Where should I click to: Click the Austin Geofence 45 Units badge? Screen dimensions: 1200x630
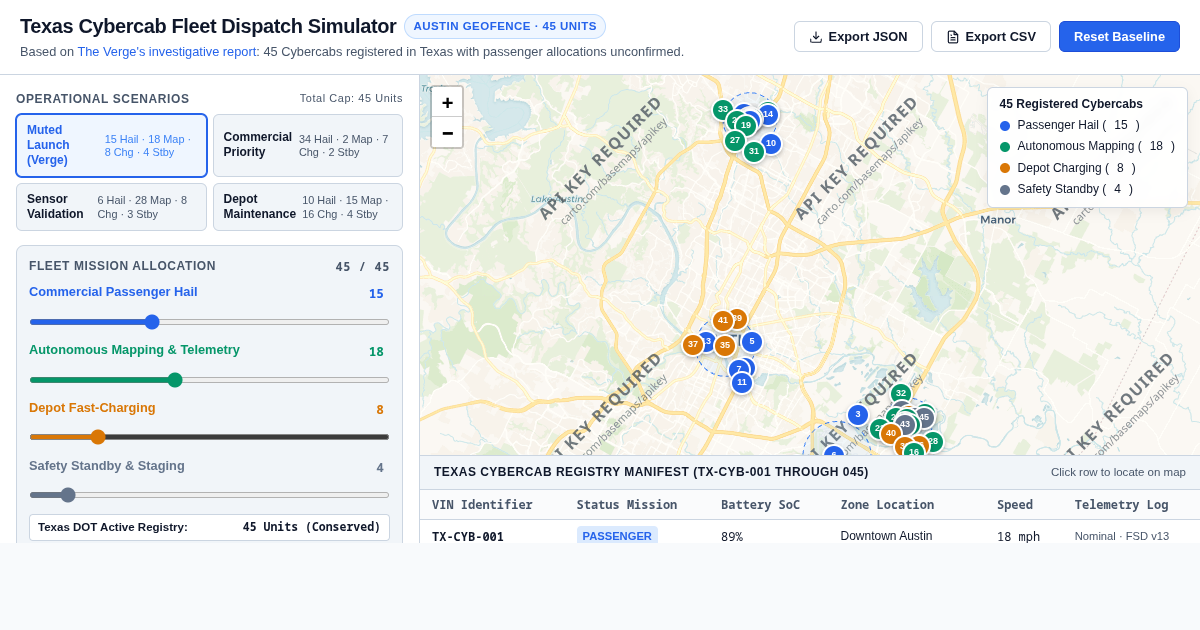click(x=505, y=27)
